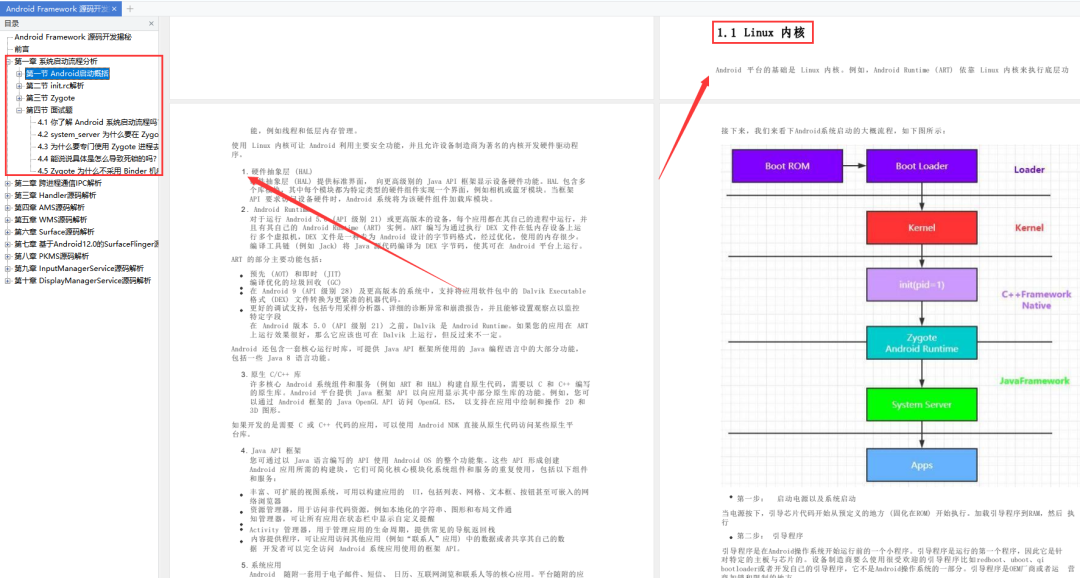Jump to 第九章 InputManagerService源码解析
The width and height of the screenshot is (1080, 578).
click(79, 269)
